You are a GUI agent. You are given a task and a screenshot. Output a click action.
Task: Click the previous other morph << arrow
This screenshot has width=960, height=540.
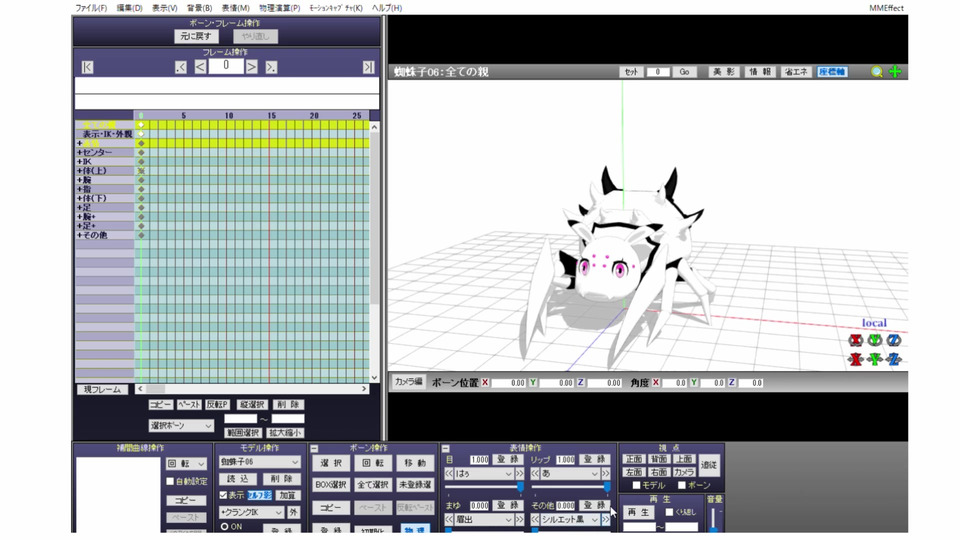click(x=534, y=519)
